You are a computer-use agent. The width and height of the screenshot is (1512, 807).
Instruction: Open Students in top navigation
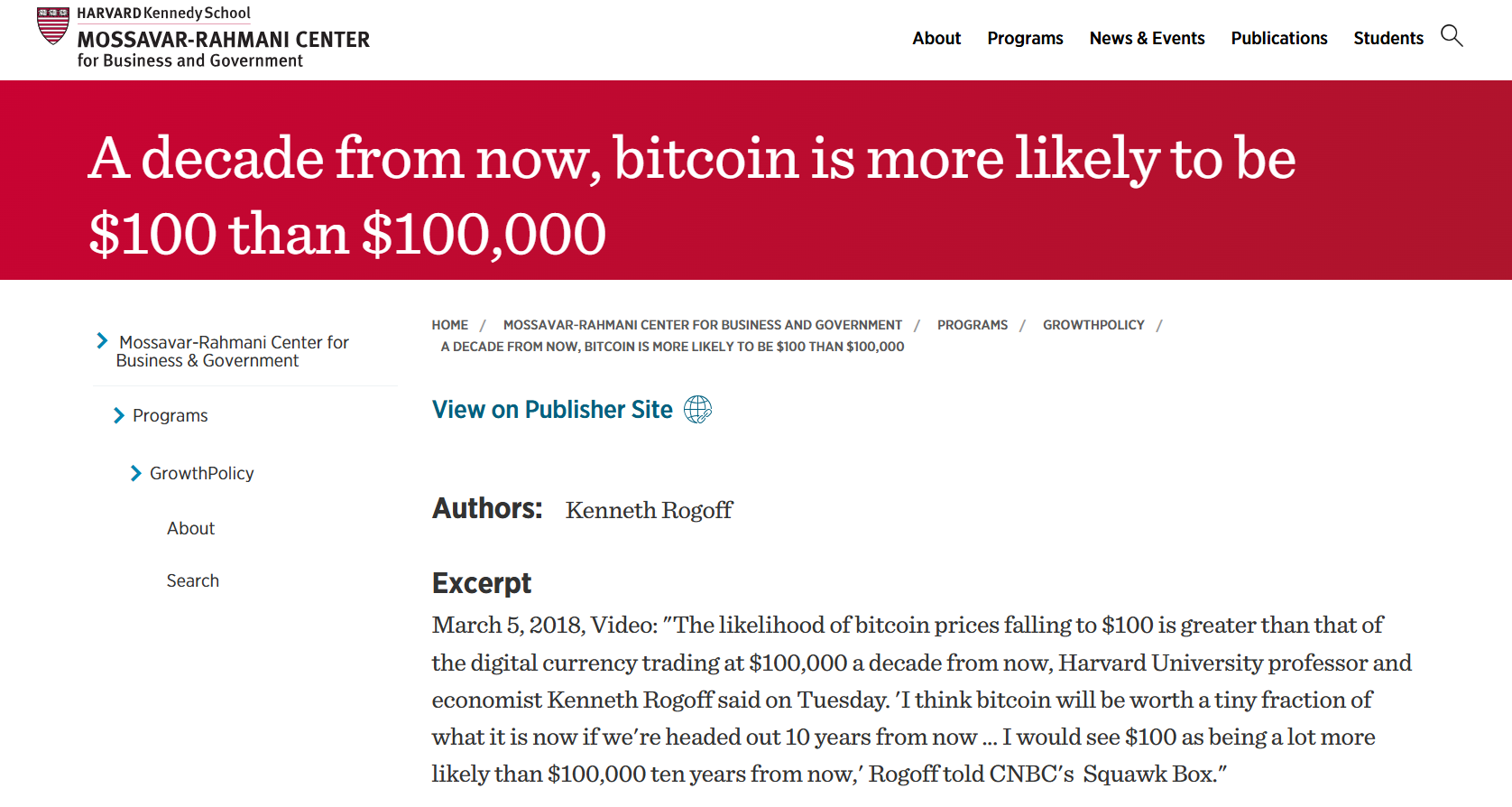click(1388, 38)
